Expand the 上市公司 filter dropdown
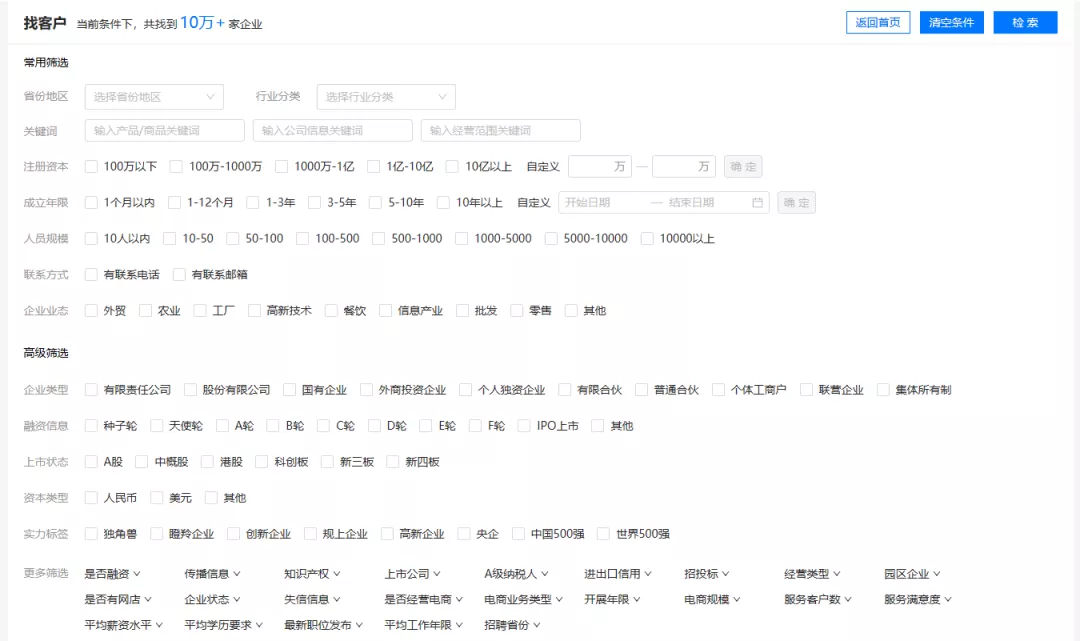Image resolution: width=1080 pixels, height=641 pixels. (413, 574)
